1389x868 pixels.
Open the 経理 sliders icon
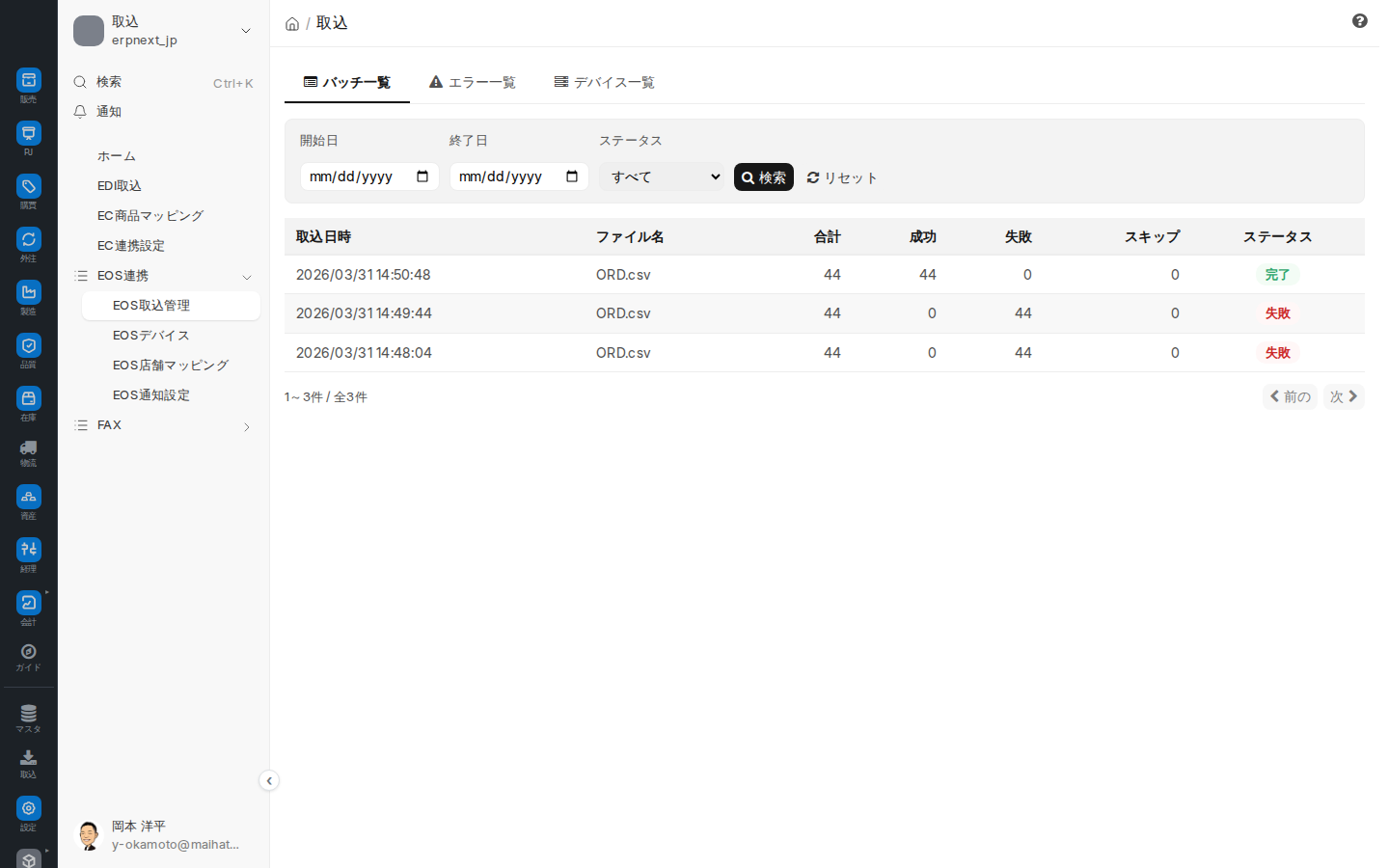(29, 550)
